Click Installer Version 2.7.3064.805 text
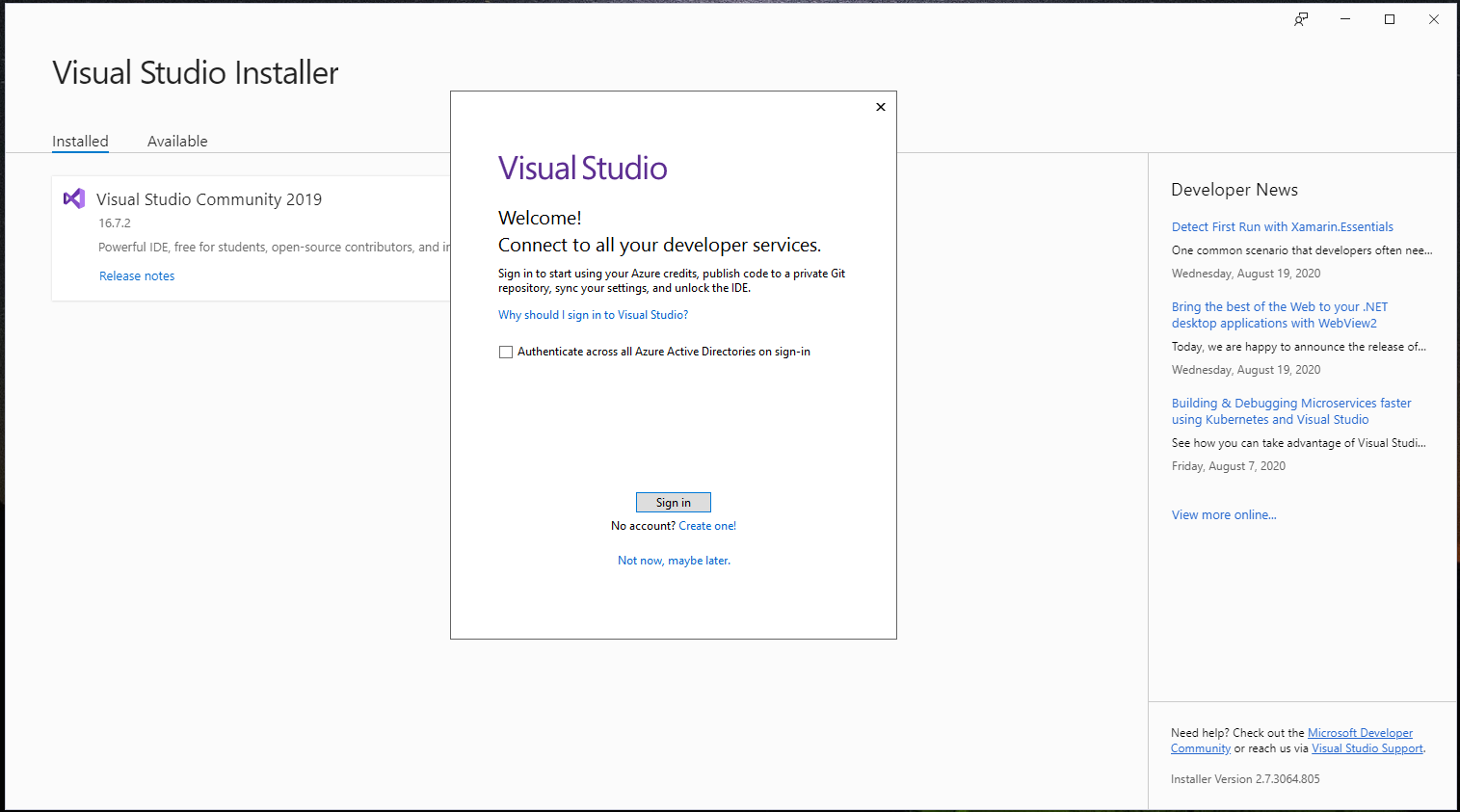1460x812 pixels. pos(1245,779)
